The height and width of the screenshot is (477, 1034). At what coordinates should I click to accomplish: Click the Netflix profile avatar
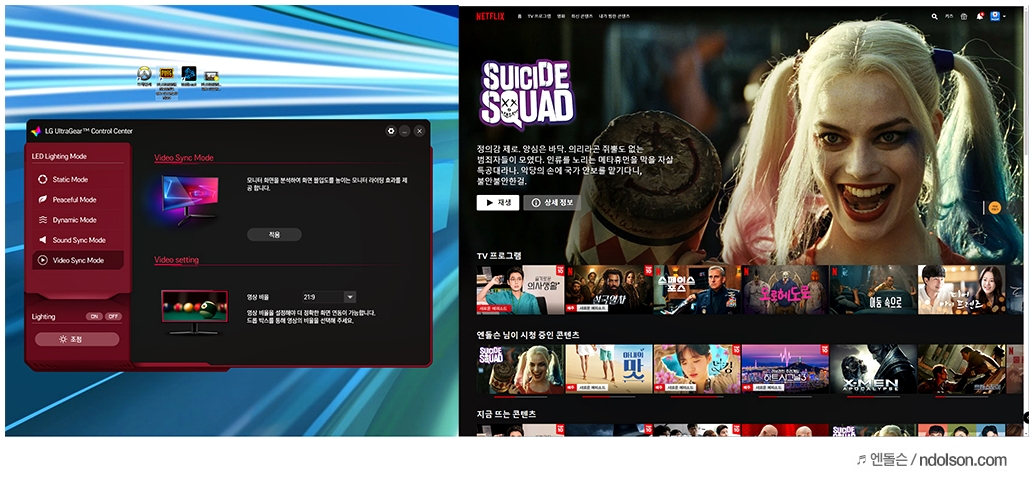(x=995, y=16)
